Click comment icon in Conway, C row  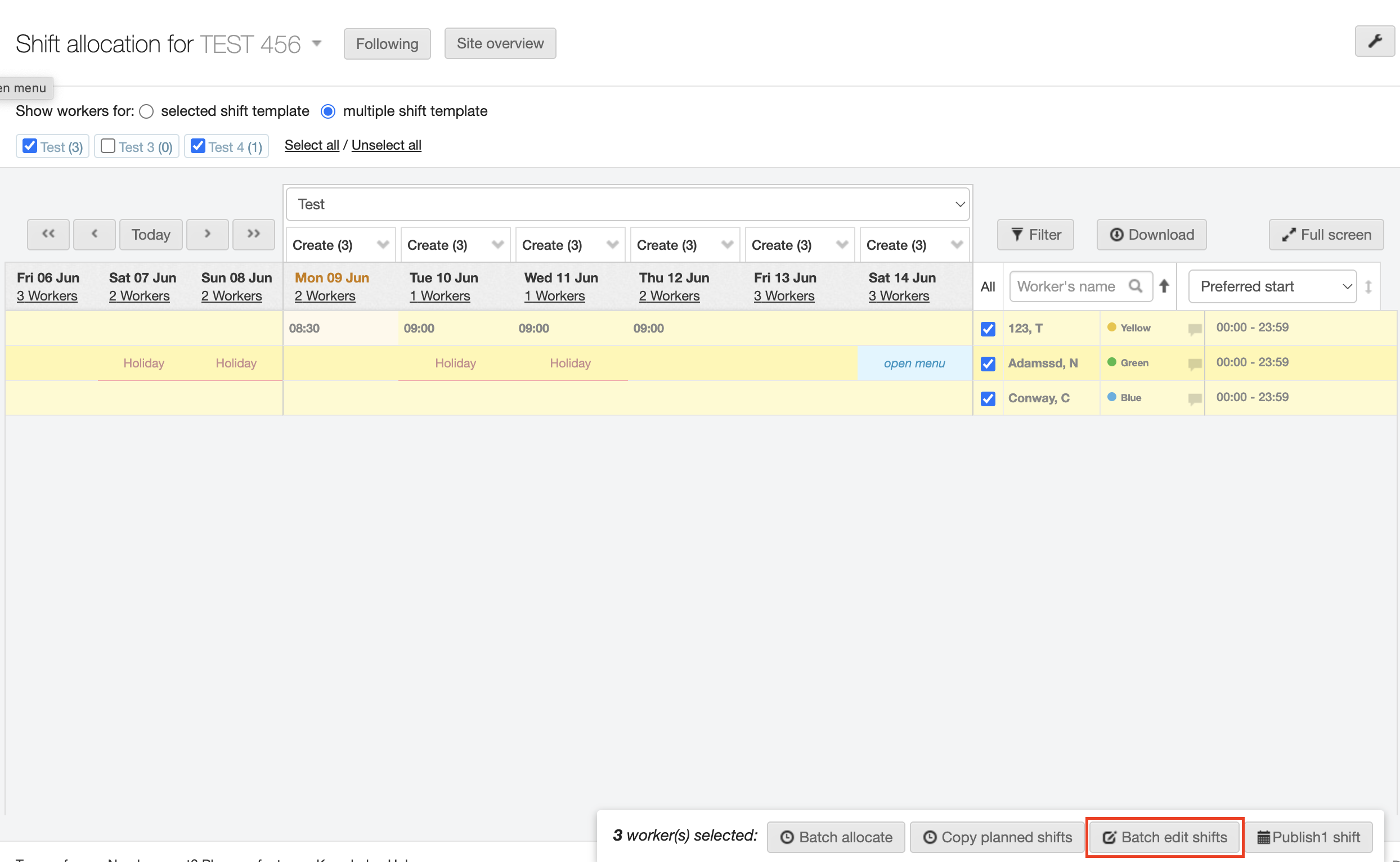pos(1195,398)
